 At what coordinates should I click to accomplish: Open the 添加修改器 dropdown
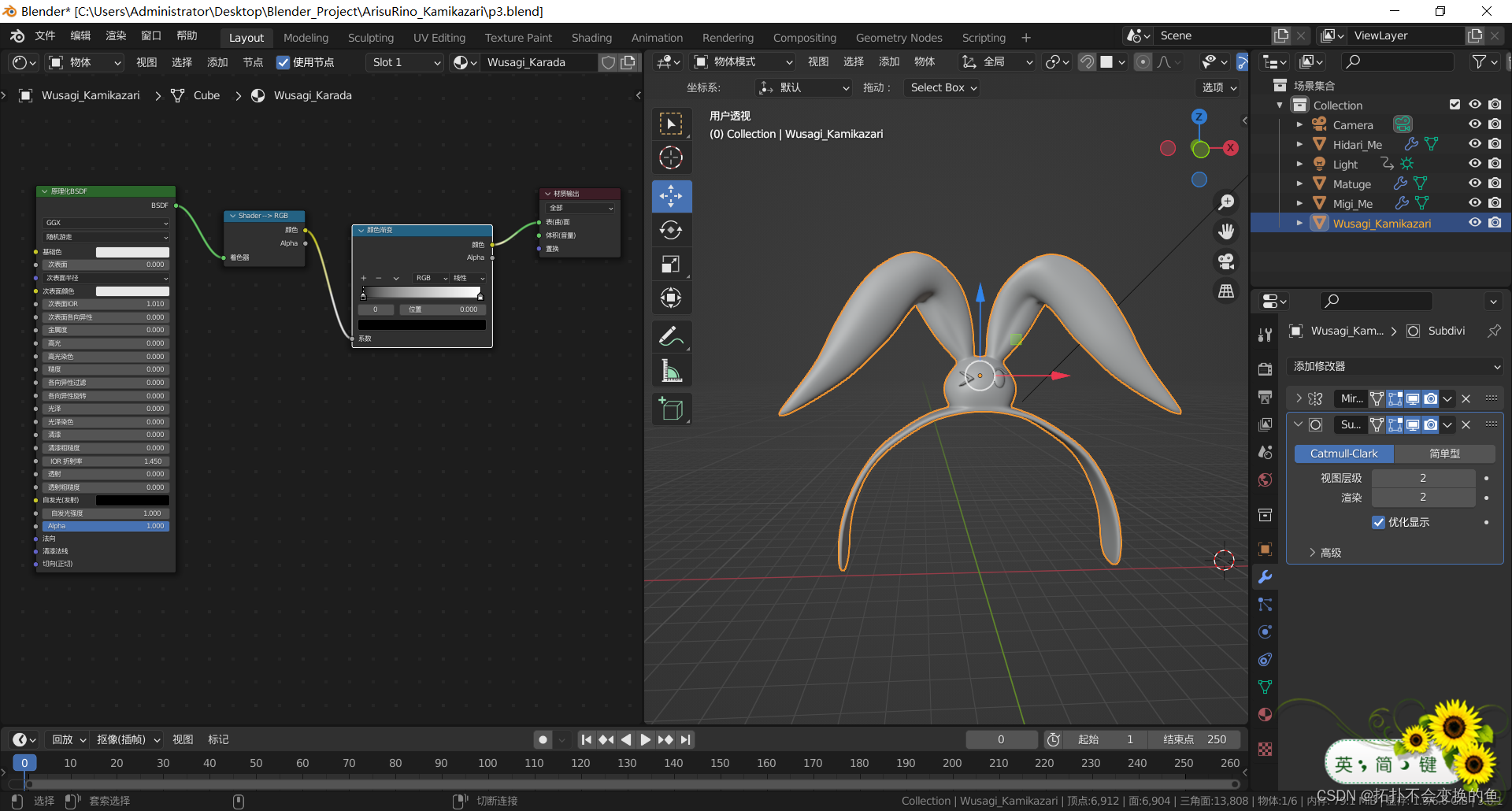coord(1395,366)
